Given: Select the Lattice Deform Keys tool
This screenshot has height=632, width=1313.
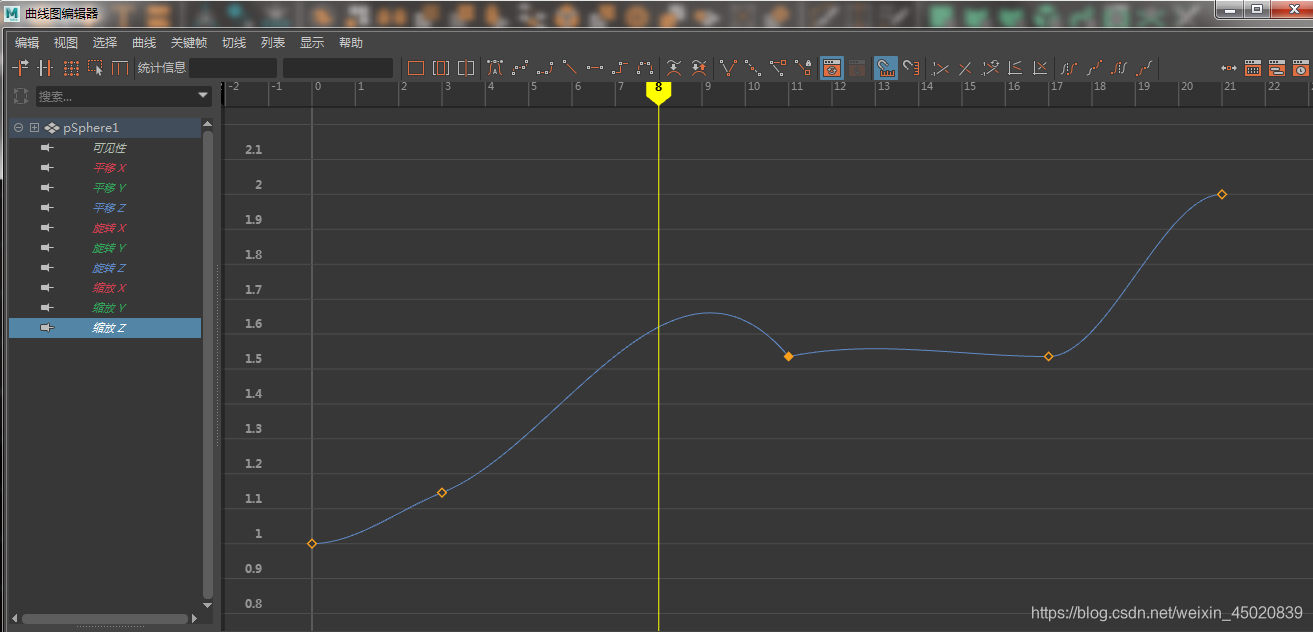Looking at the screenshot, I should (x=71, y=68).
